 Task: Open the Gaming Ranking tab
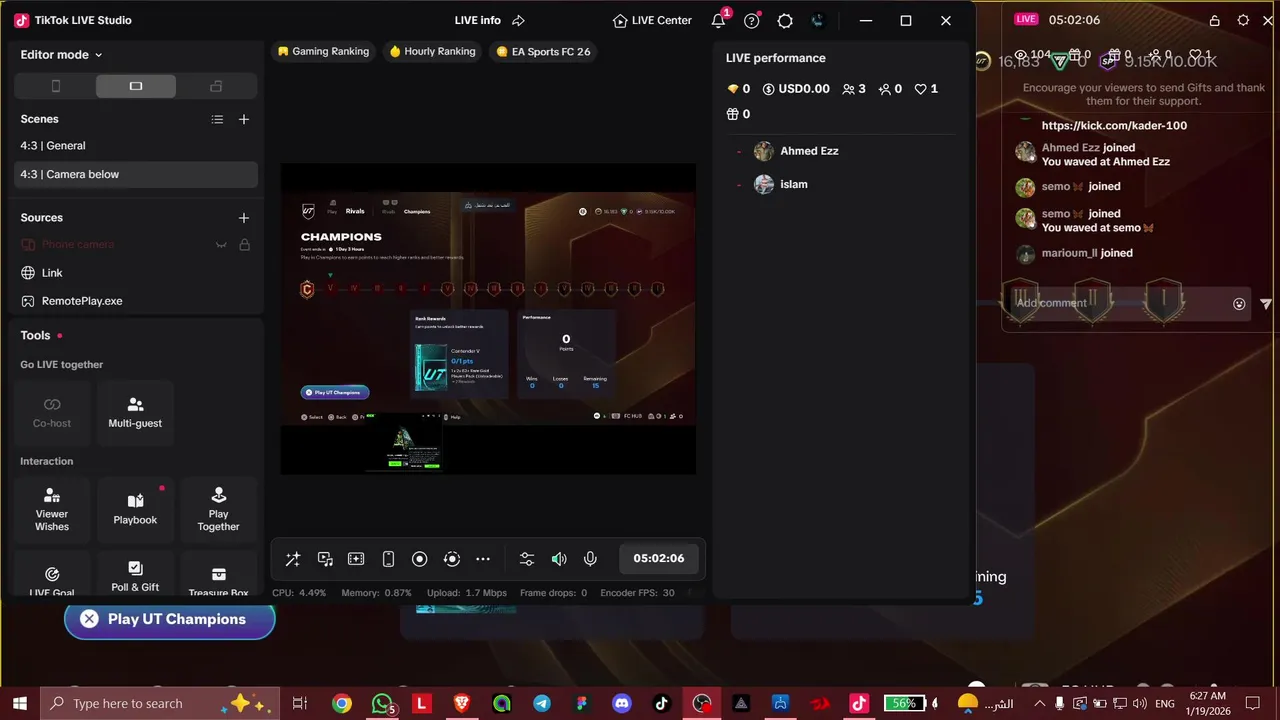(x=323, y=51)
